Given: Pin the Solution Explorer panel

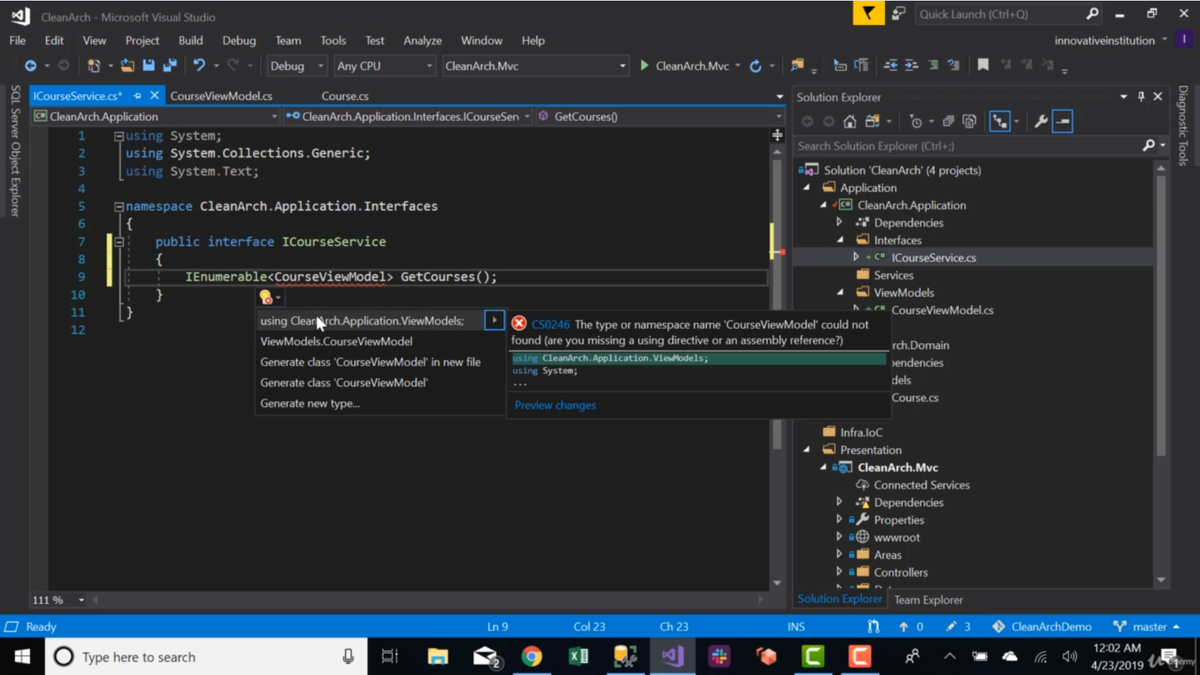Looking at the screenshot, I should 1141,97.
